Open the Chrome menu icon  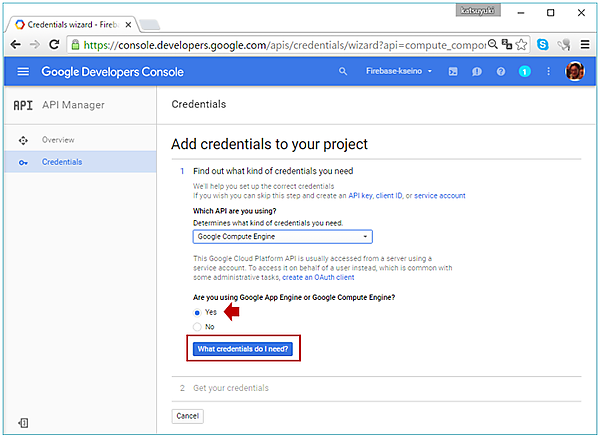click(585, 45)
